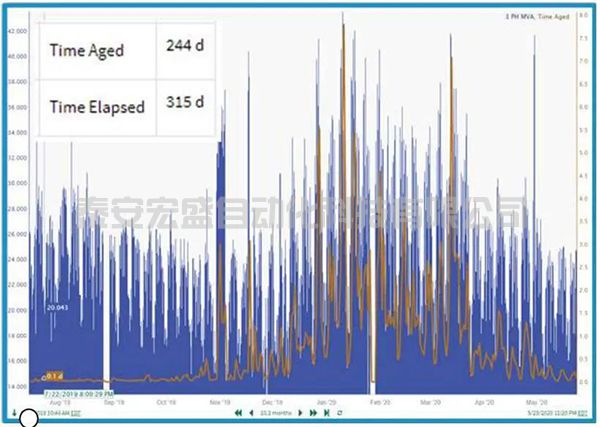Click the down arrow icon at bottom-left
The image size is (600, 427).
point(14,412)
